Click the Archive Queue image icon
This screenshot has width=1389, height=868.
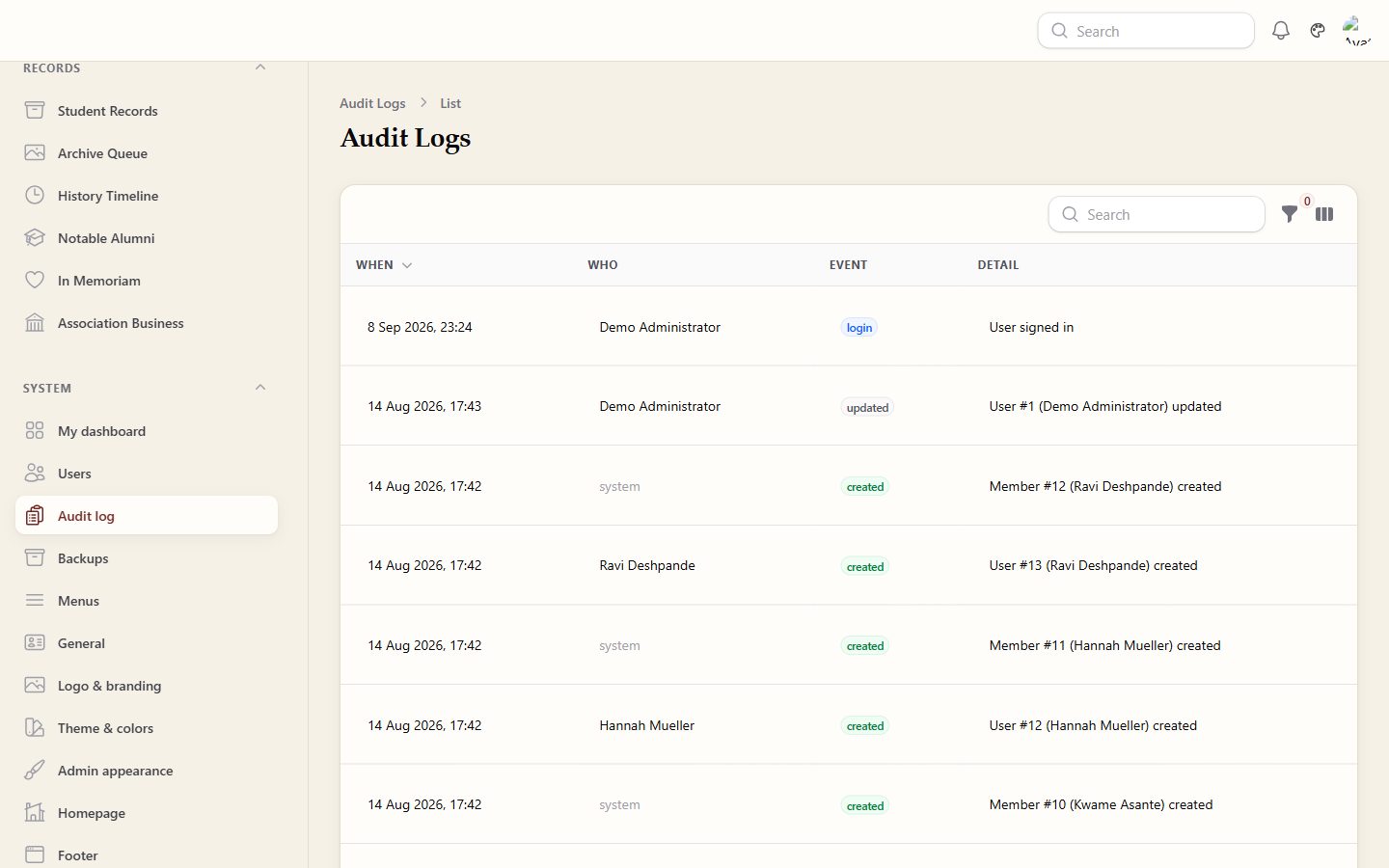coord(35,152)
